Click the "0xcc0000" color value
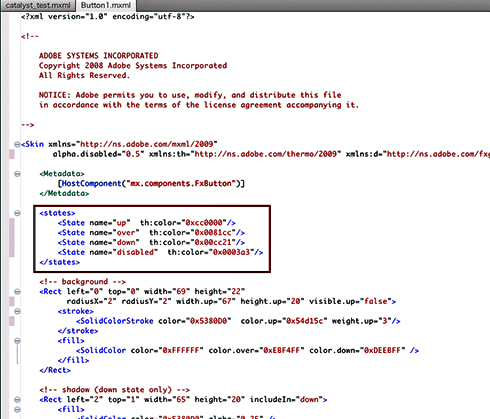This screenshot has width=490, height=419. [204, 223]
